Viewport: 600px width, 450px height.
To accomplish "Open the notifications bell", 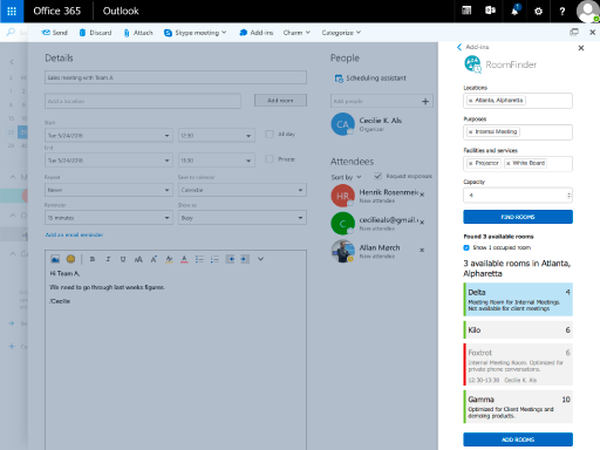I will 515,11.
